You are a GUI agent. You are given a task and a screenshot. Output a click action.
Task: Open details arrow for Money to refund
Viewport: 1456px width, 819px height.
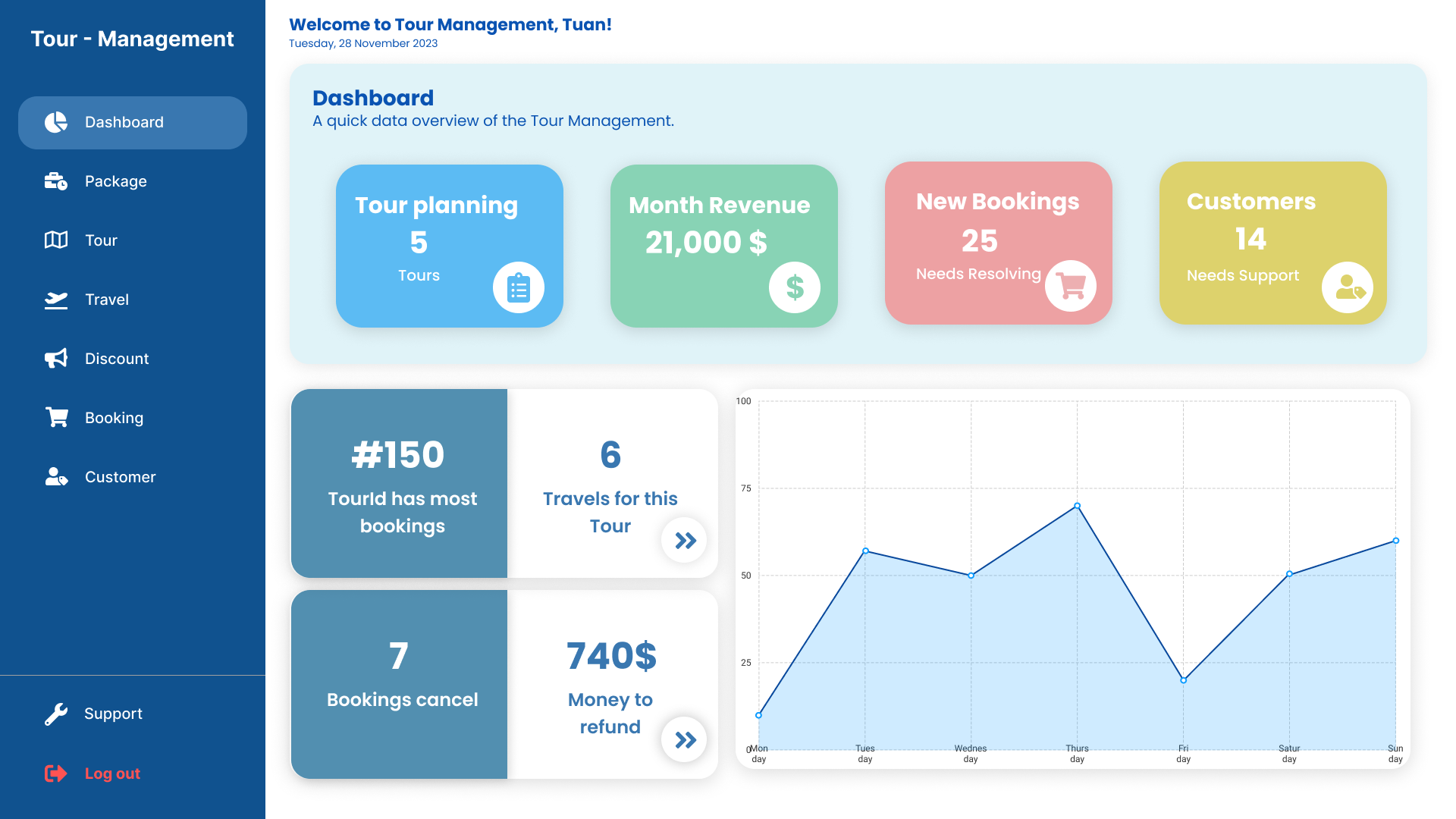[x=684, y=739]
